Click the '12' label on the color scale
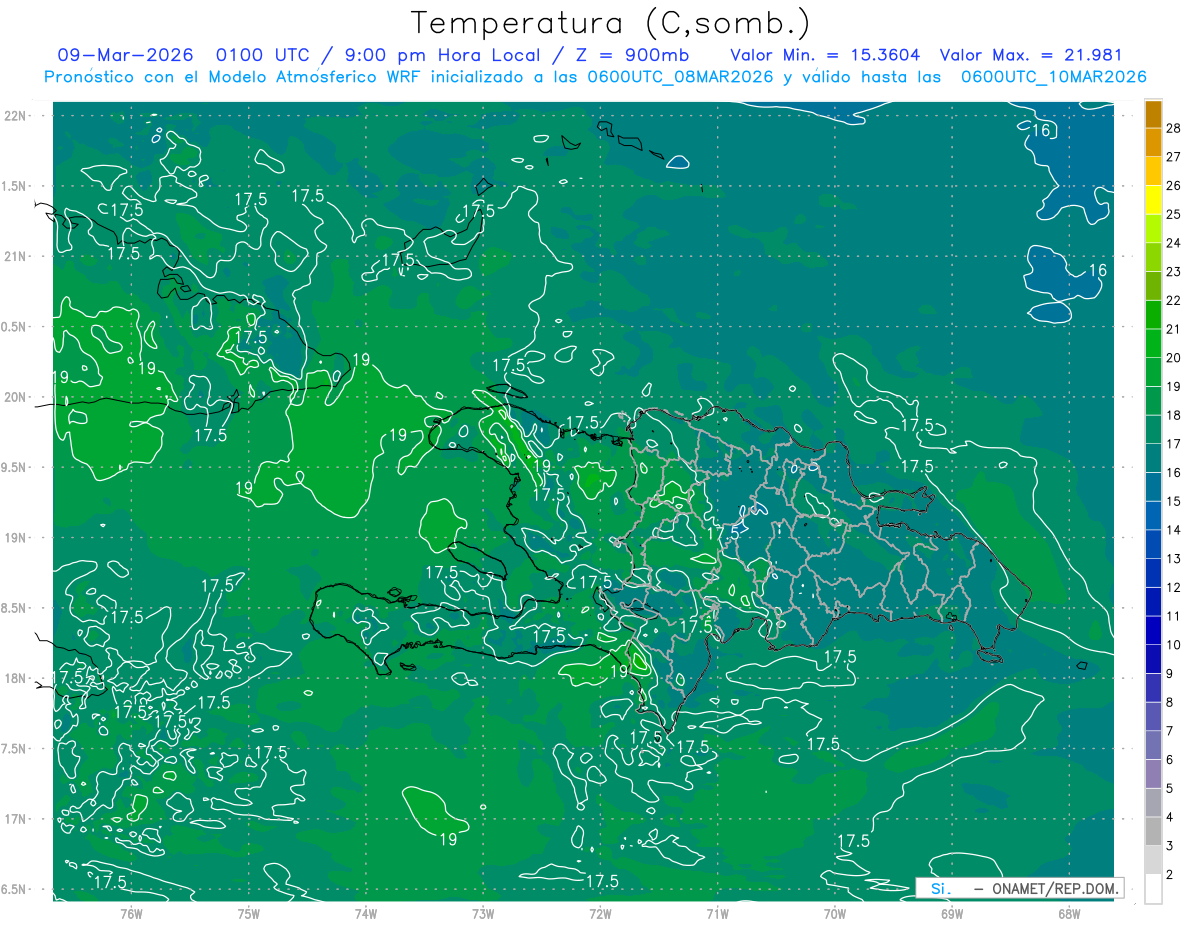 click(1174, 587)
